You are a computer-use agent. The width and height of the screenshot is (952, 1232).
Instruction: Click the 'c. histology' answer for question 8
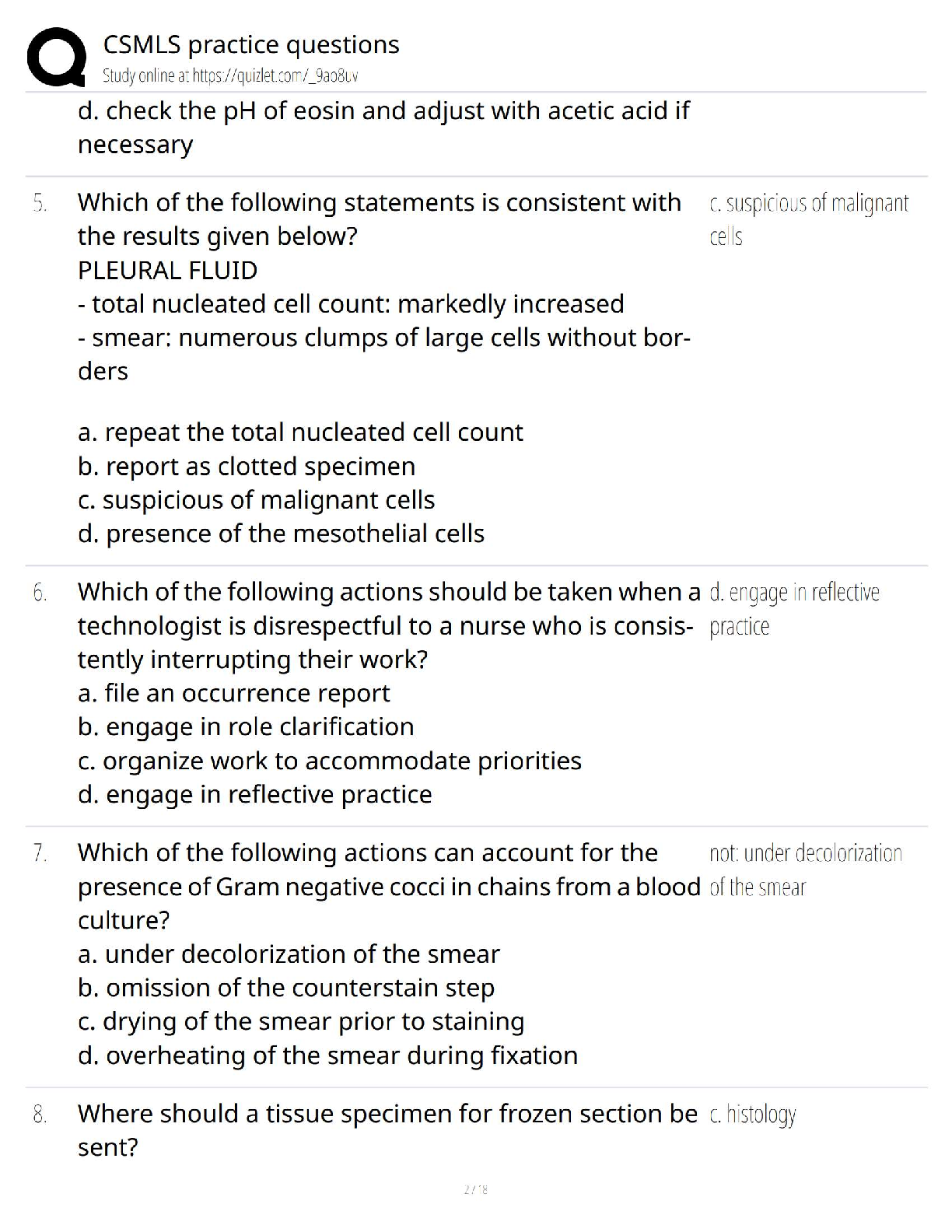click(x=752, y=1115)
